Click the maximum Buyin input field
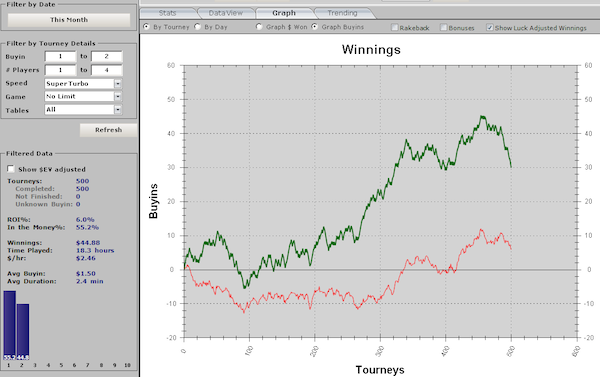The image size is (600, 377). coord(107,57)
